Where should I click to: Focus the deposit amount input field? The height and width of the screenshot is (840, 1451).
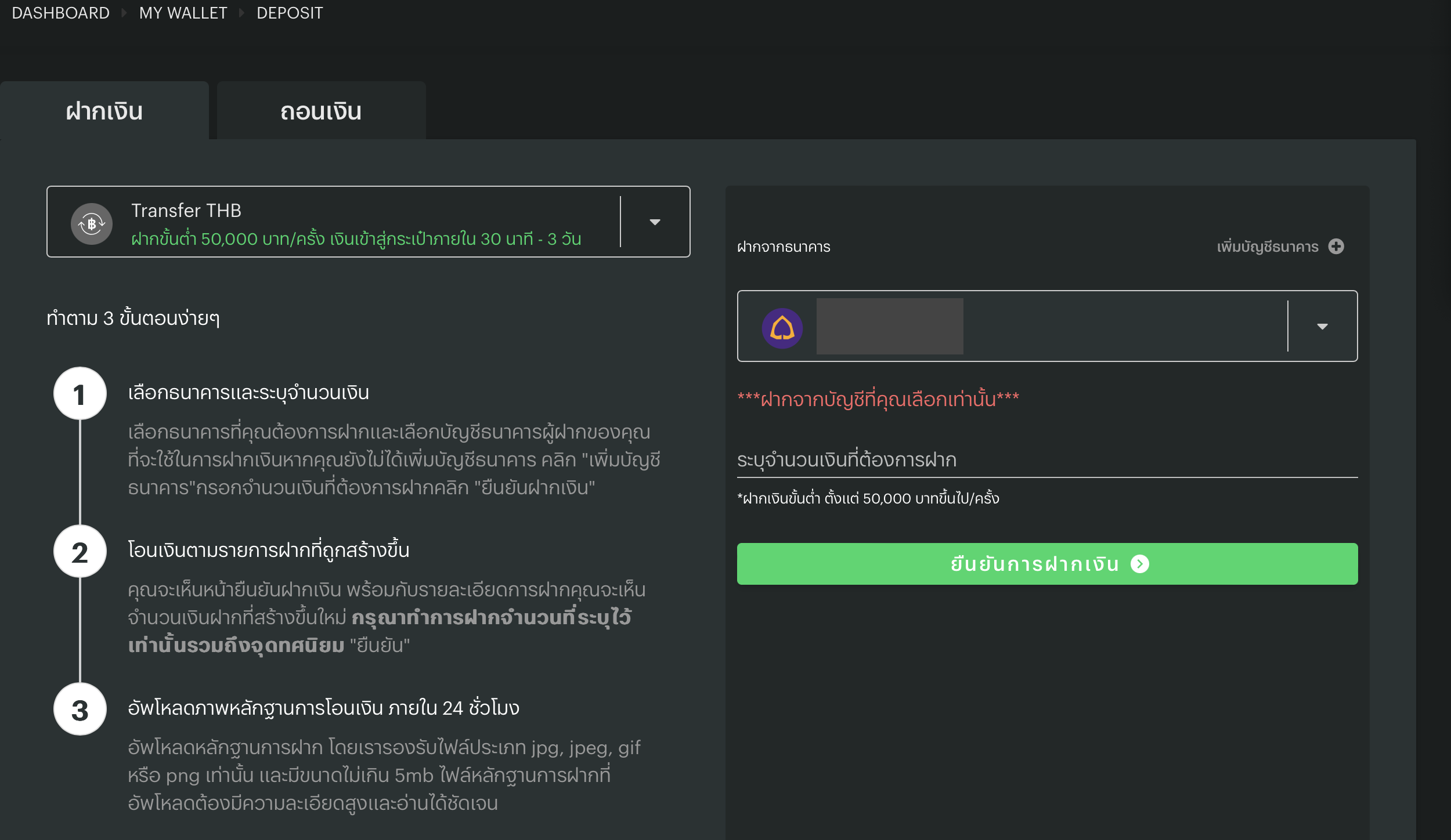pyautogui.click(x=1046, y=460)
